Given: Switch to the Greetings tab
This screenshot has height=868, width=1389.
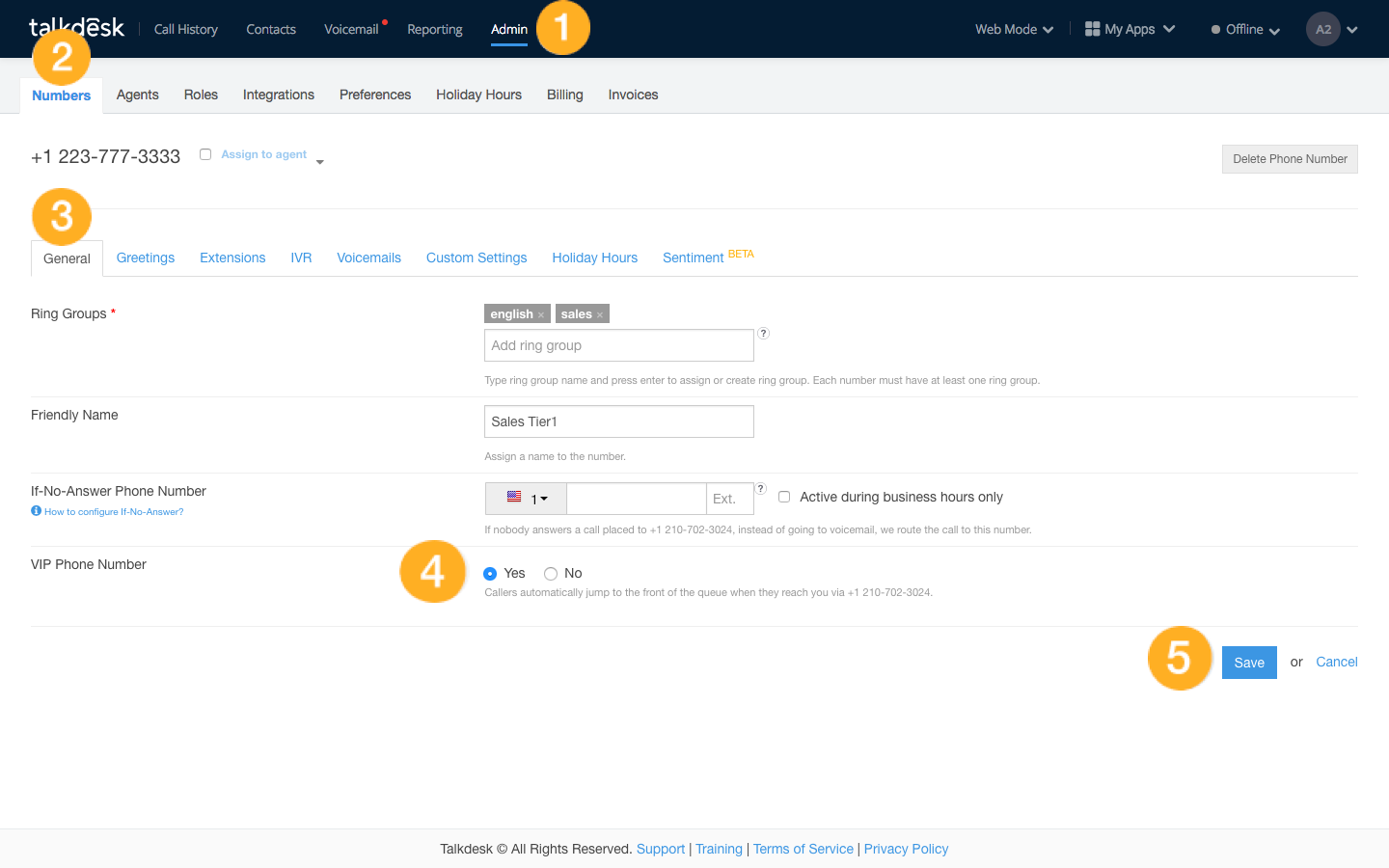Looking at the screenshot, I should pyautogui.click(x=146, y=258).
